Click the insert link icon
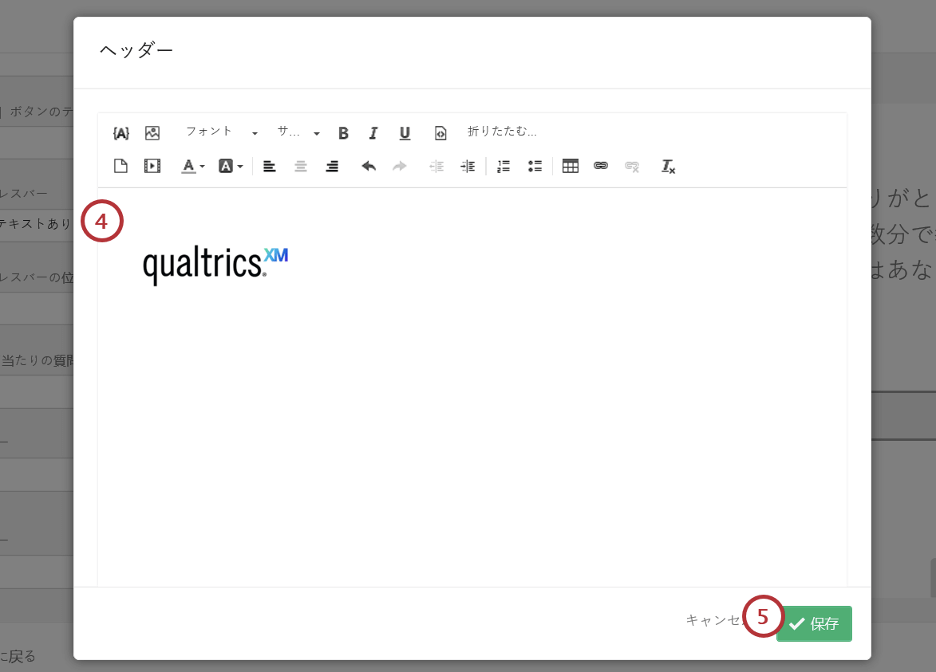The height and width of the screenshot is (672, 936). pyautogui.click(x=601, y=166)
